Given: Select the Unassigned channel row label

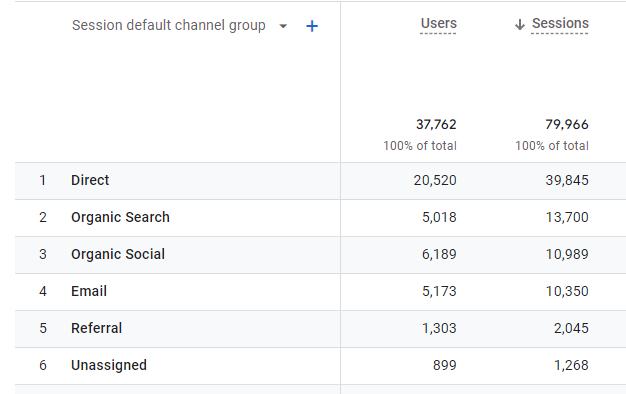Looking at the screenshot, I should click(109, 366).
